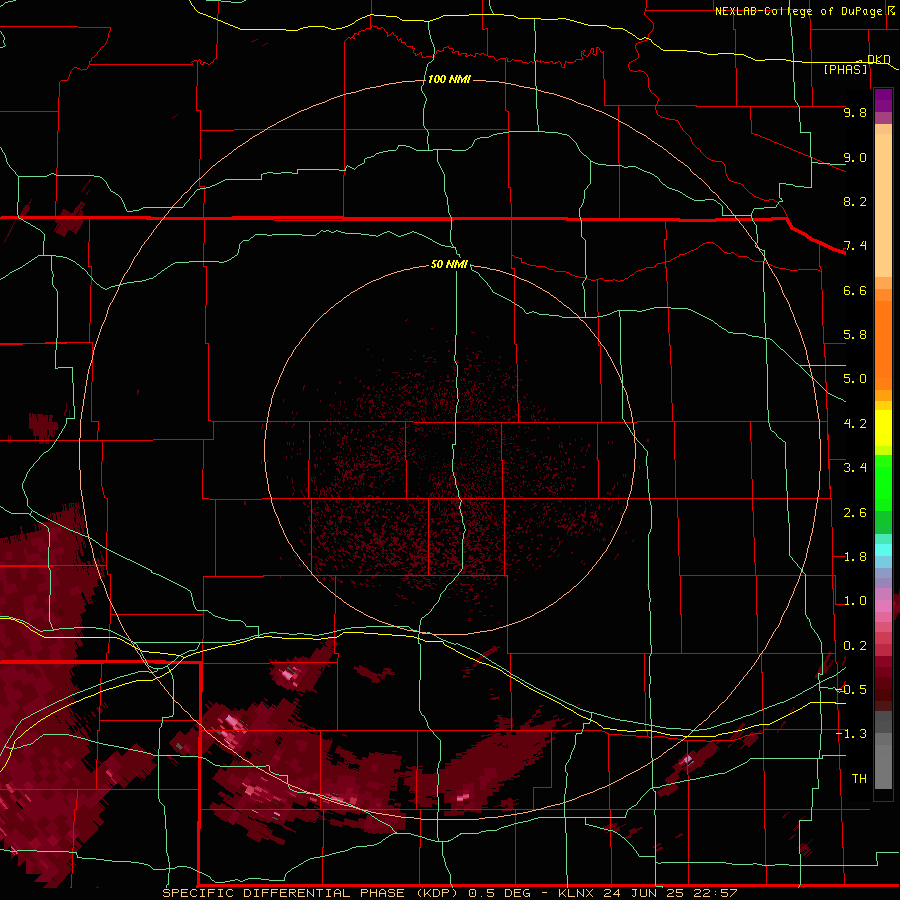Click the 1.0 value on the color scale
The image size is (900, 900).
coord(855,601)
